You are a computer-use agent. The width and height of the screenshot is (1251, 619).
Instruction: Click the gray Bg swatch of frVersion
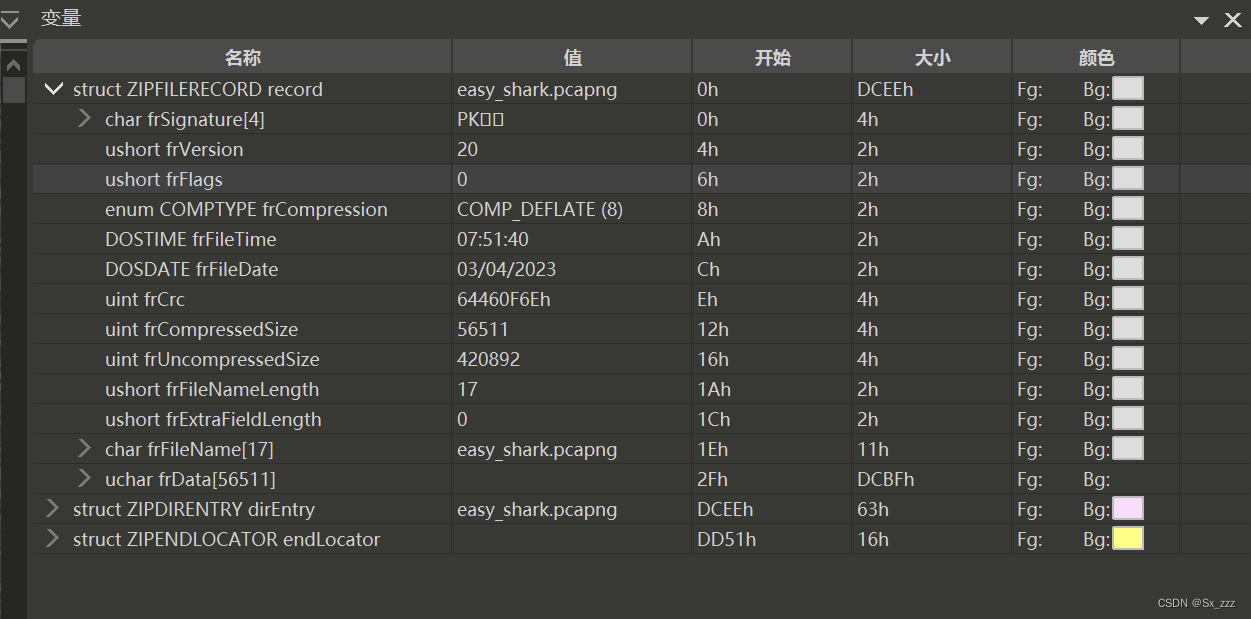click(x=1128, y=148)
